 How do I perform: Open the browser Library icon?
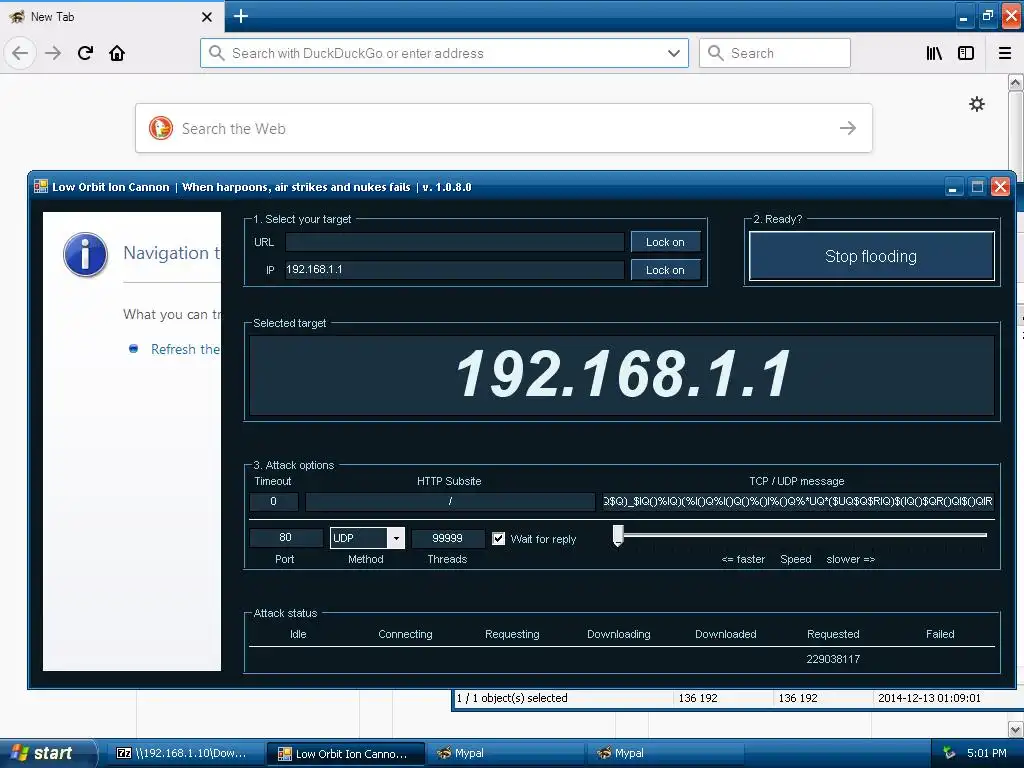(935, 53)
